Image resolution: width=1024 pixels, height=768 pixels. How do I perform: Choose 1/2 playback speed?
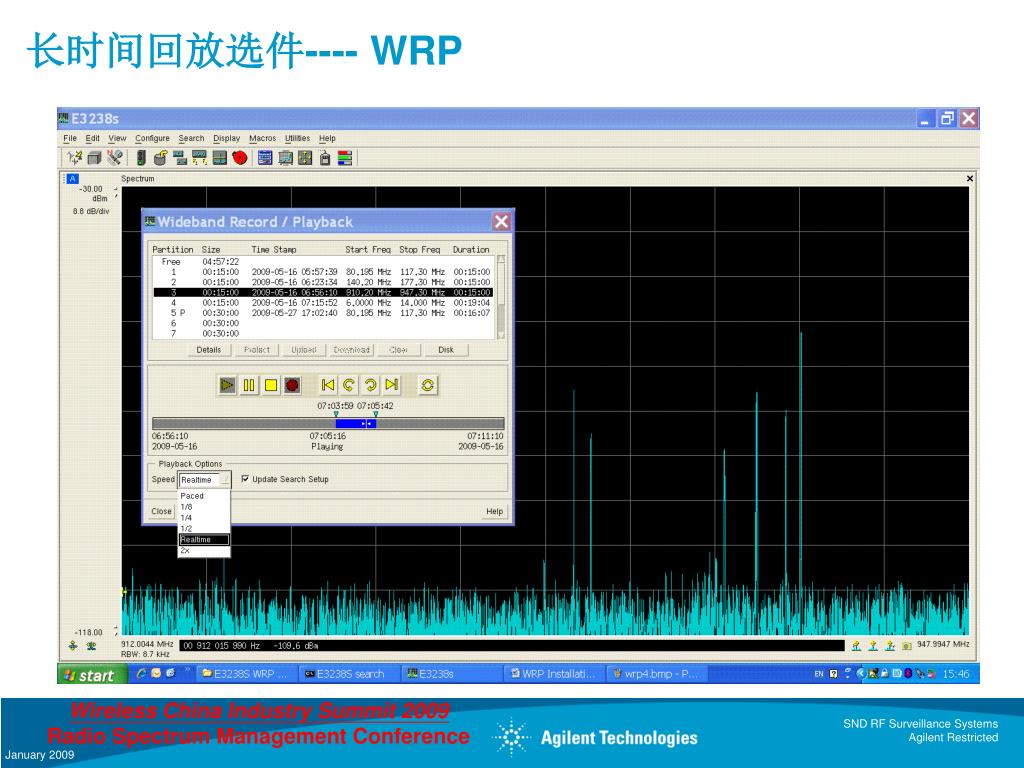pos(204,528)
